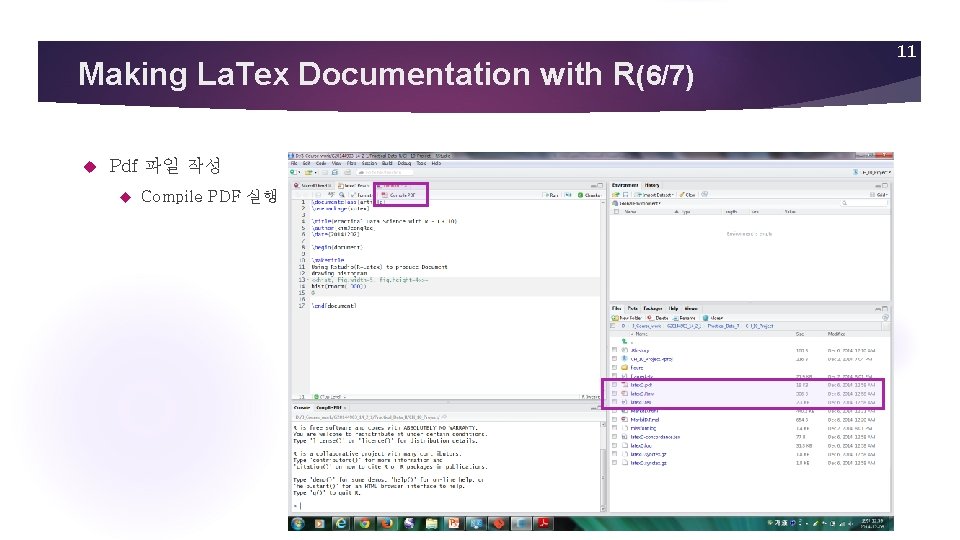This screenshot has height=540, width=960.
Task: Click the load workspace icon in Environment pane
Action: point(615,195)
